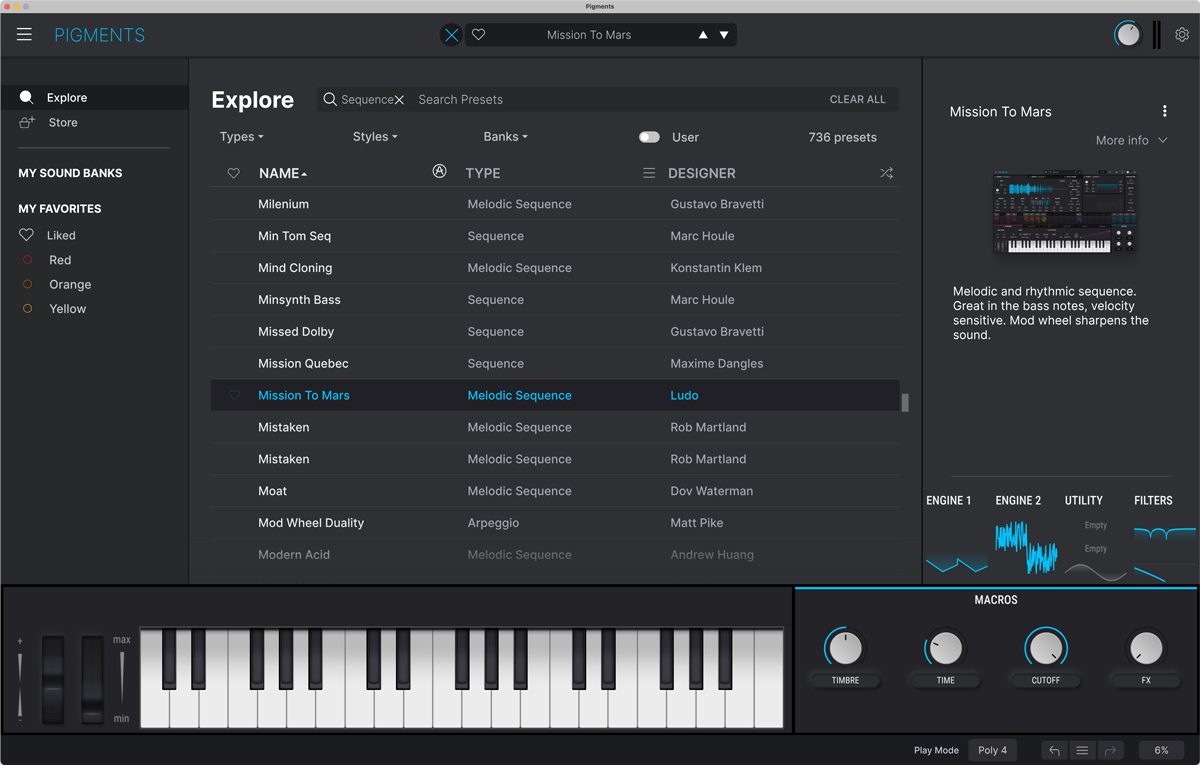Switch to the ENGINE 2 tab
This screenshot has height=765, width=1200.
1018,500
